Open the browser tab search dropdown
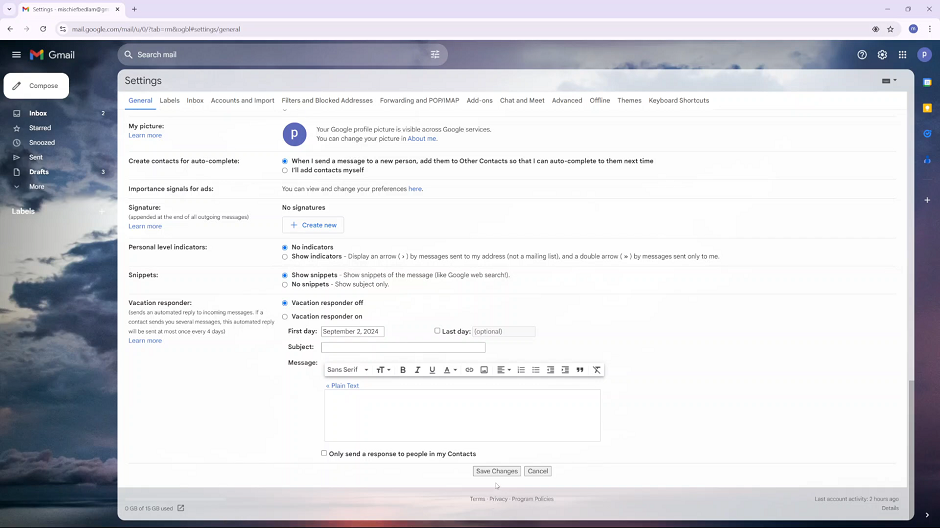940x528 pixels. tap(9, 9)
